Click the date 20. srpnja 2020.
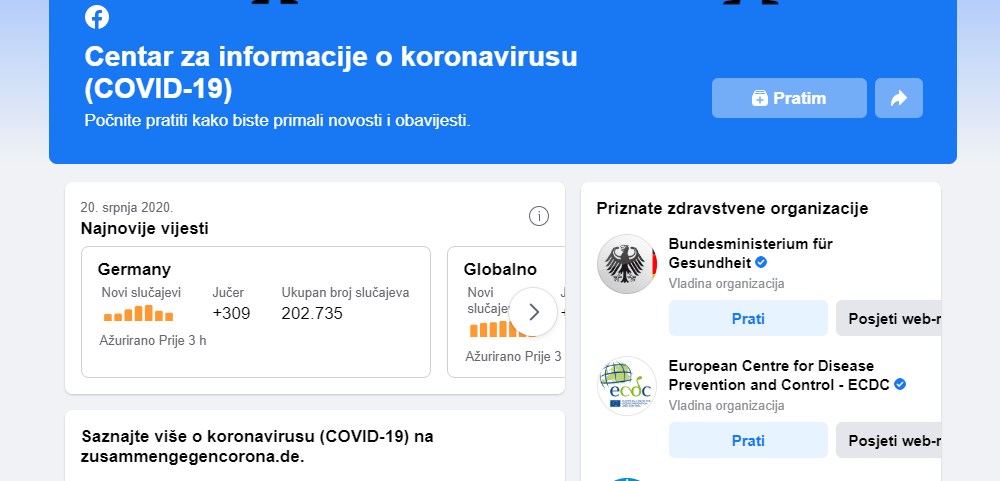Screen dimensions: 1000x481 [x=127, y=207]
